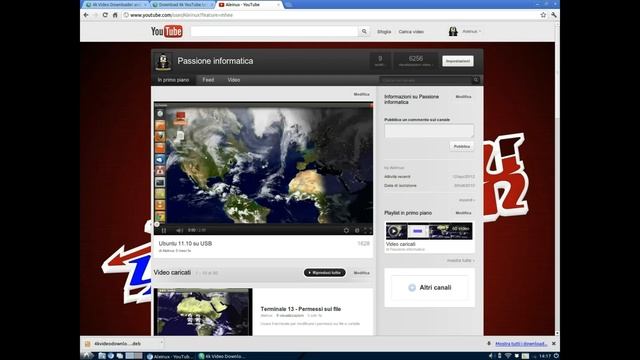
Task: Open the Feed tab
Action: point(208,80)
